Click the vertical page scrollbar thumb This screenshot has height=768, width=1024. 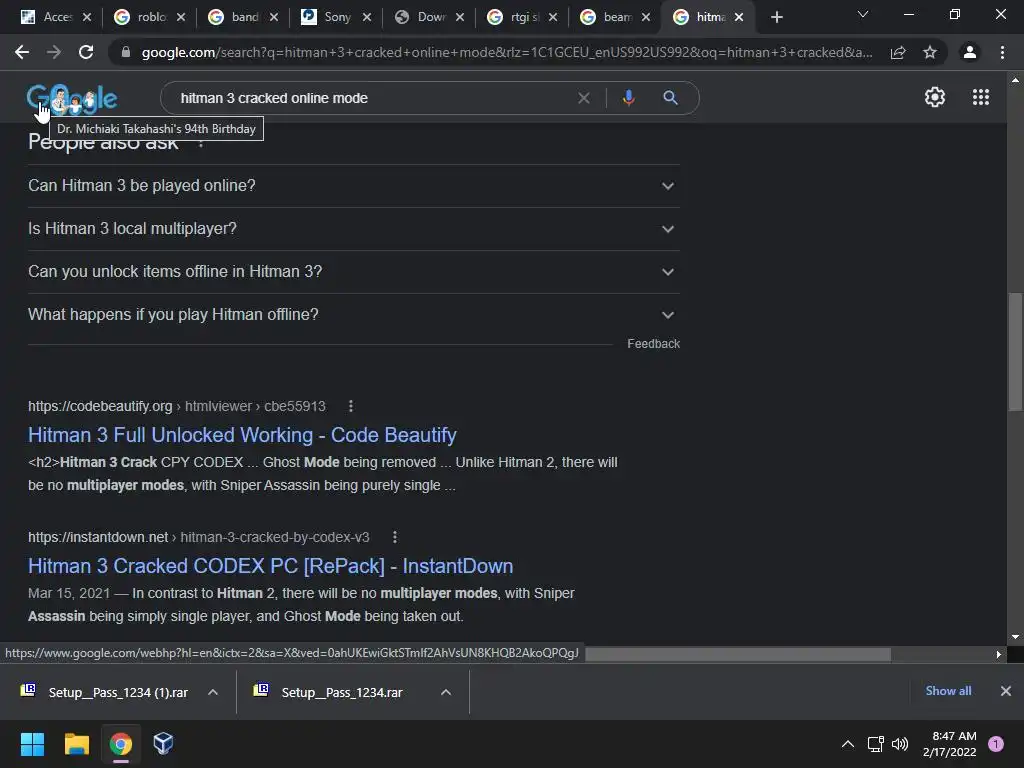point(1014,352)
